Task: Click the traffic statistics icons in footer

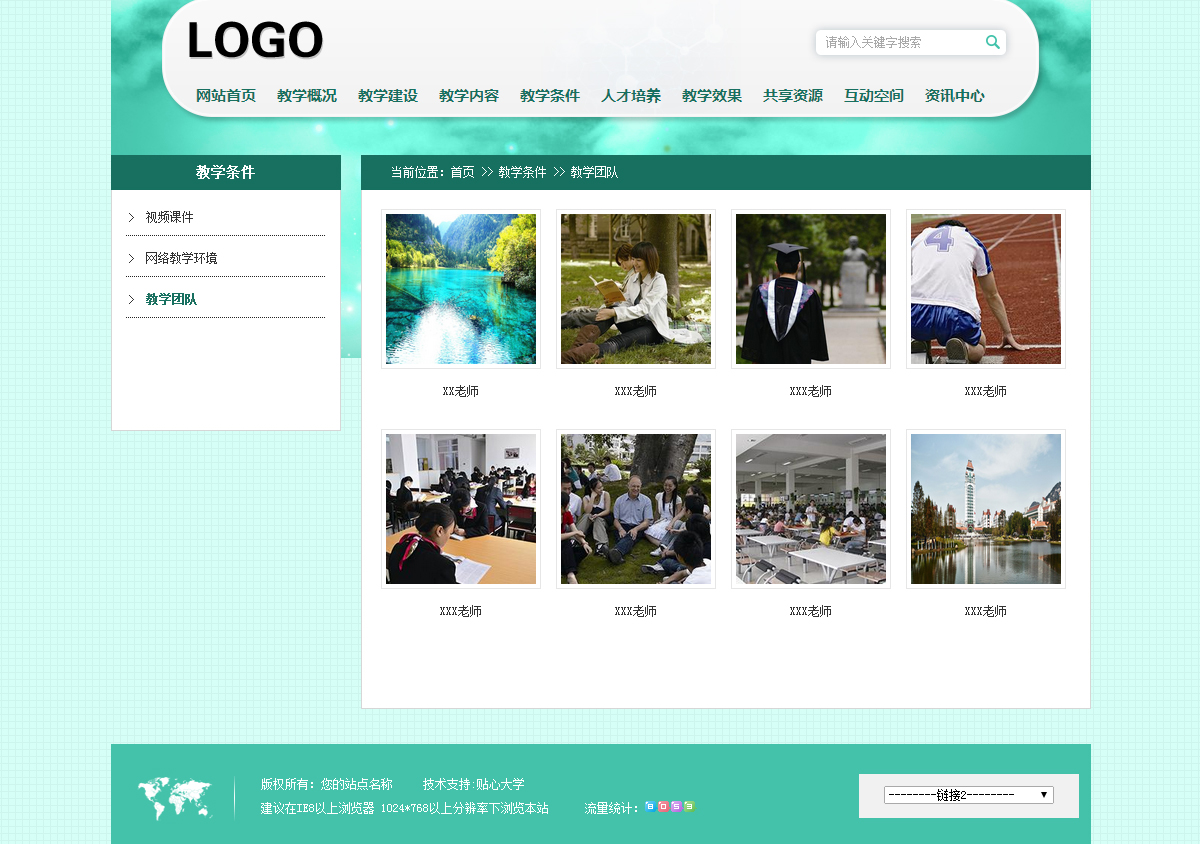Action: coord(669,806)
